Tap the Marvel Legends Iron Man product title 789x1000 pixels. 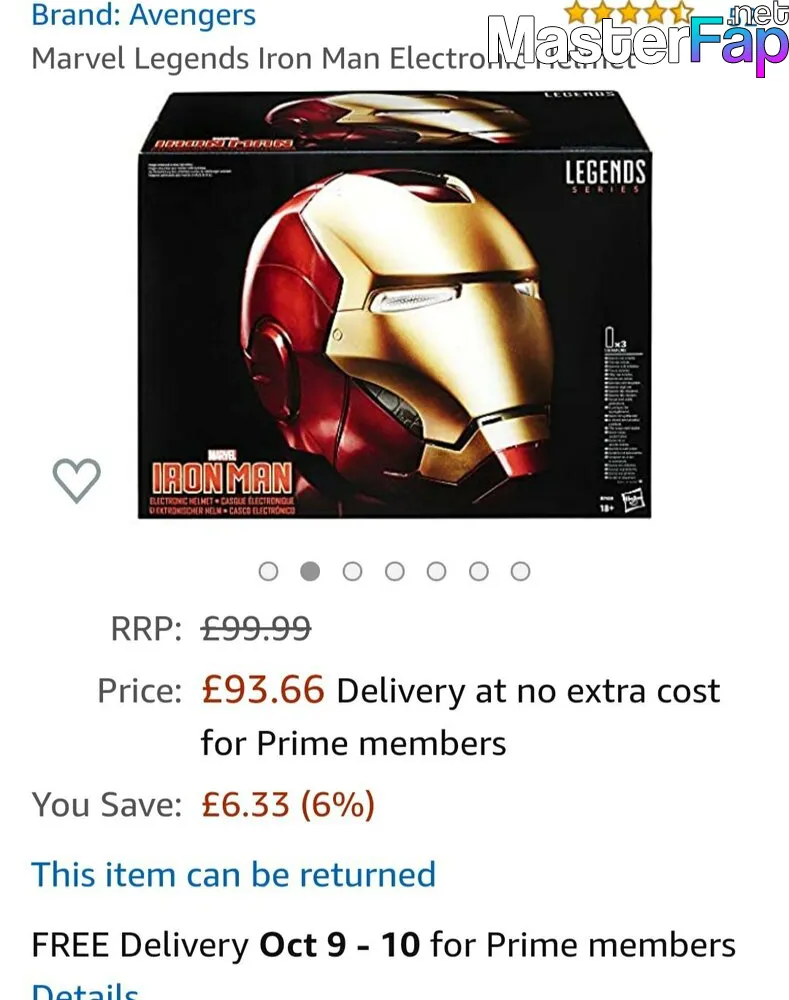(332, 59)
